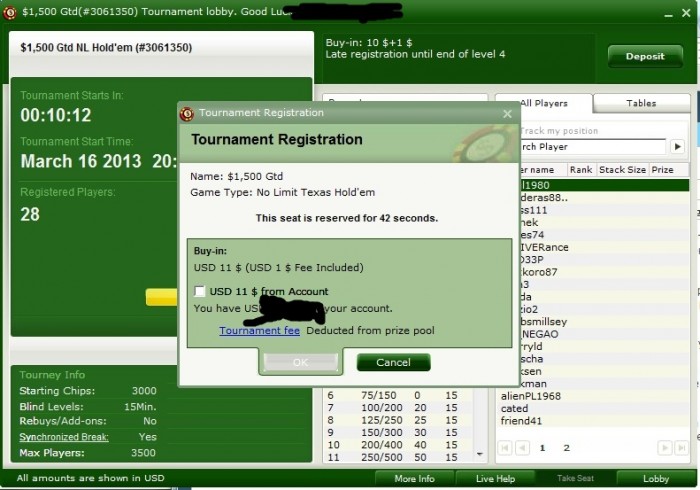Select blind level 10 row 200/400
The height and width of the screenshot is (490, 700).
(399, 445)
